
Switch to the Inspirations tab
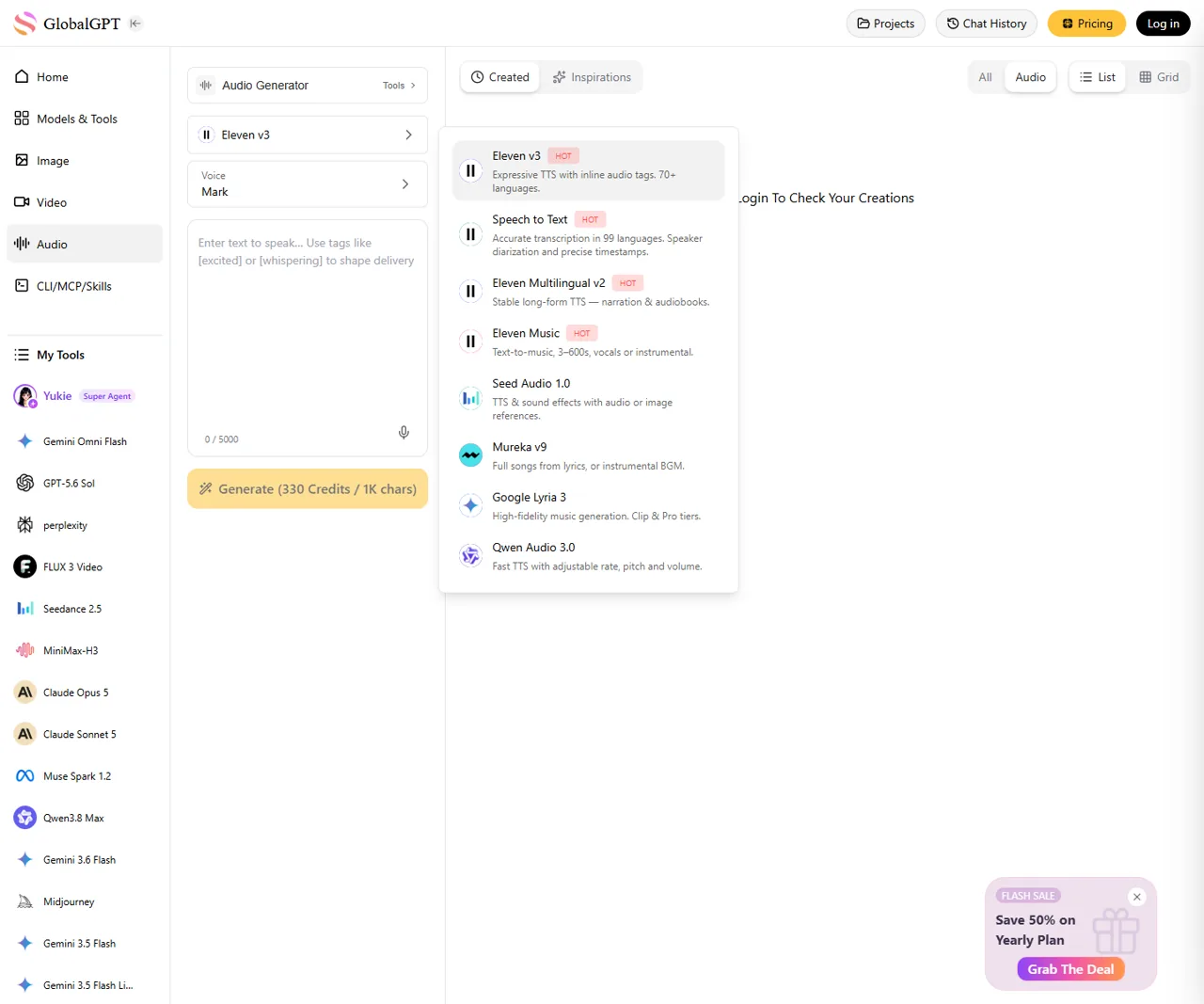tap(592, 77)
